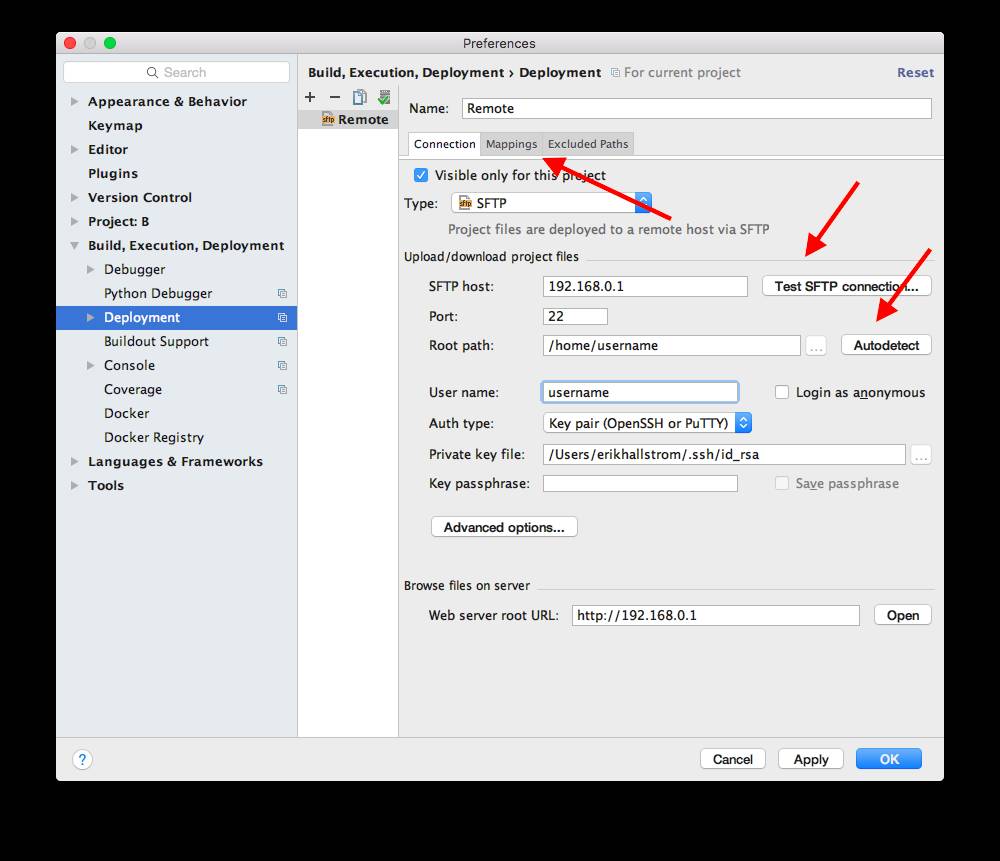The width and height of the screenshot is (1000, 861).
Task: Click the Reset link
Action: pos(915,73)
